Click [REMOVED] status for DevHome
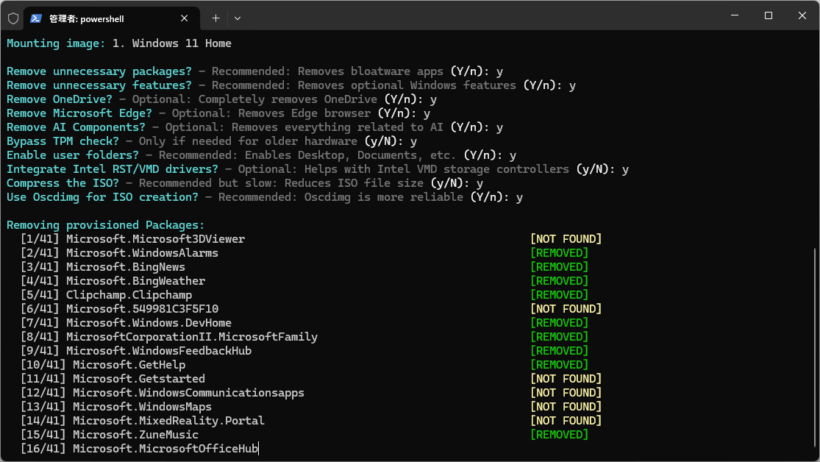Viewport: 820px width, 462px height. click(x=559, y=323)
